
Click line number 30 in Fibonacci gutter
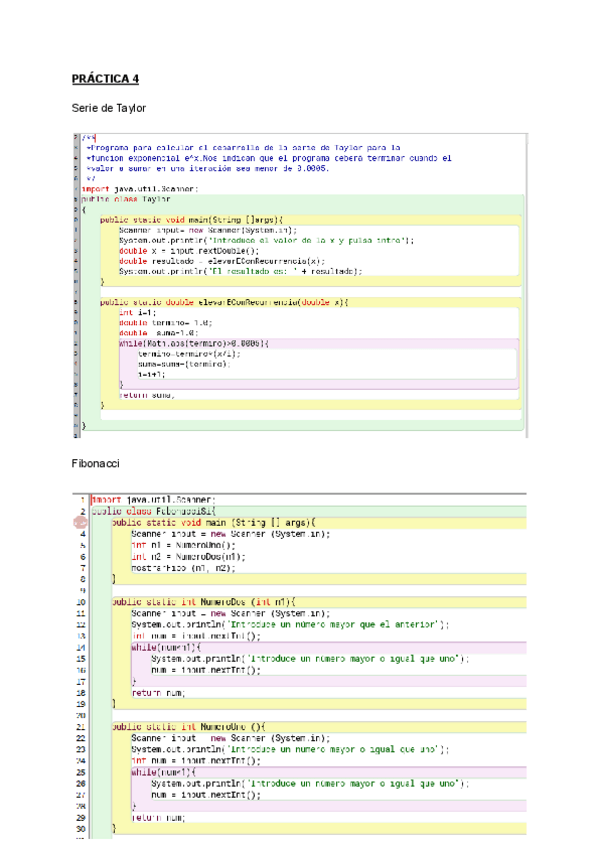82,829
